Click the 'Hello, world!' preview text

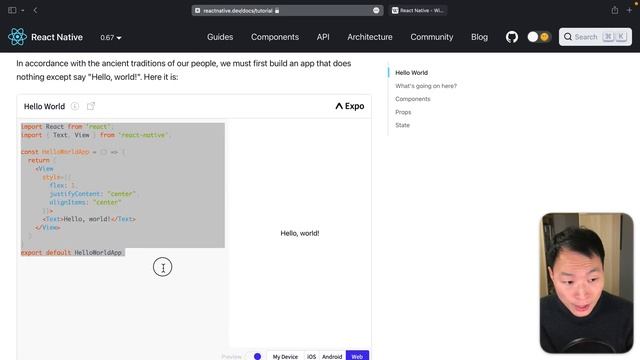click(x=300, y=233)
